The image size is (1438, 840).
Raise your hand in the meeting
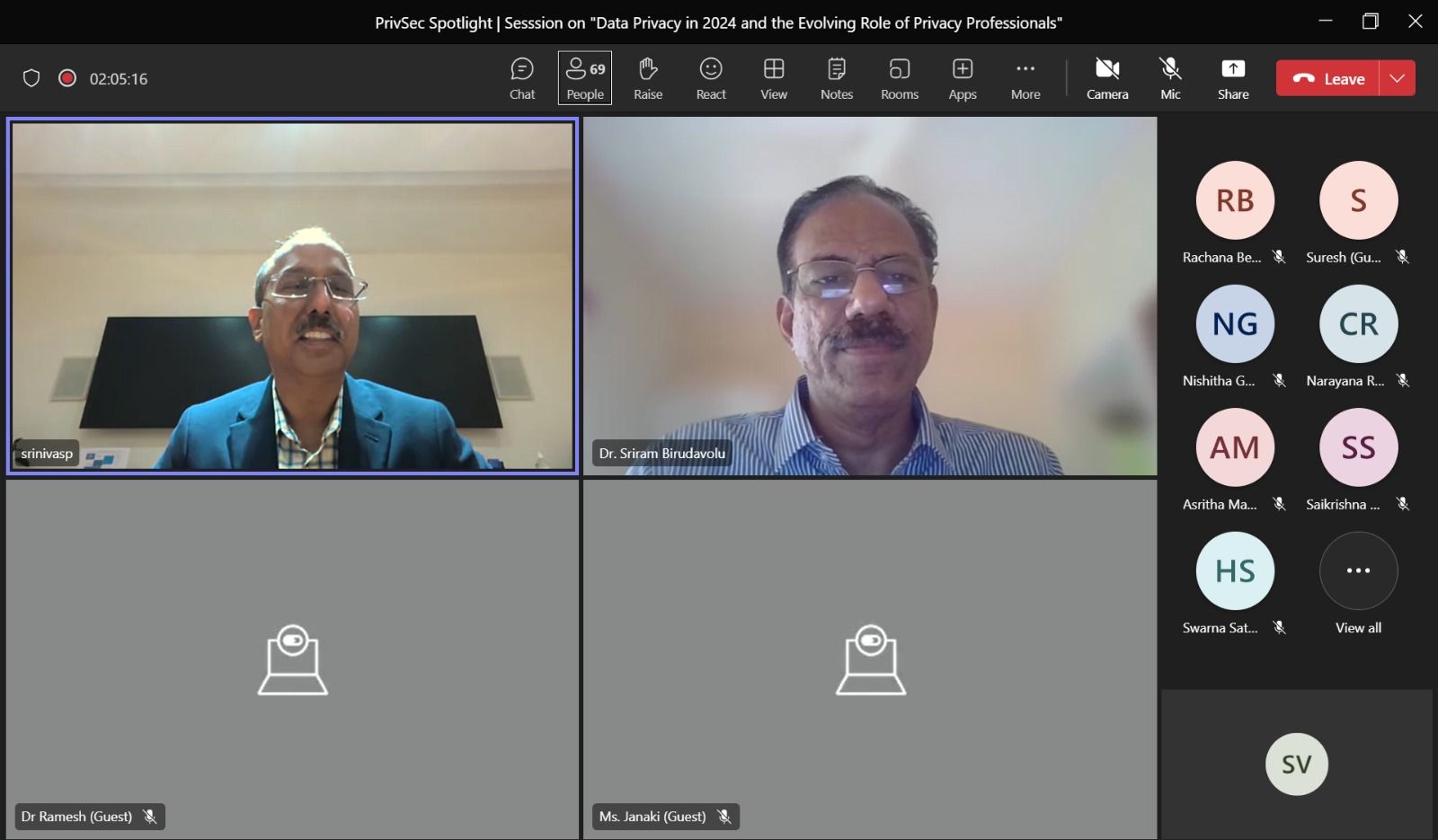(x=648, y=78)
